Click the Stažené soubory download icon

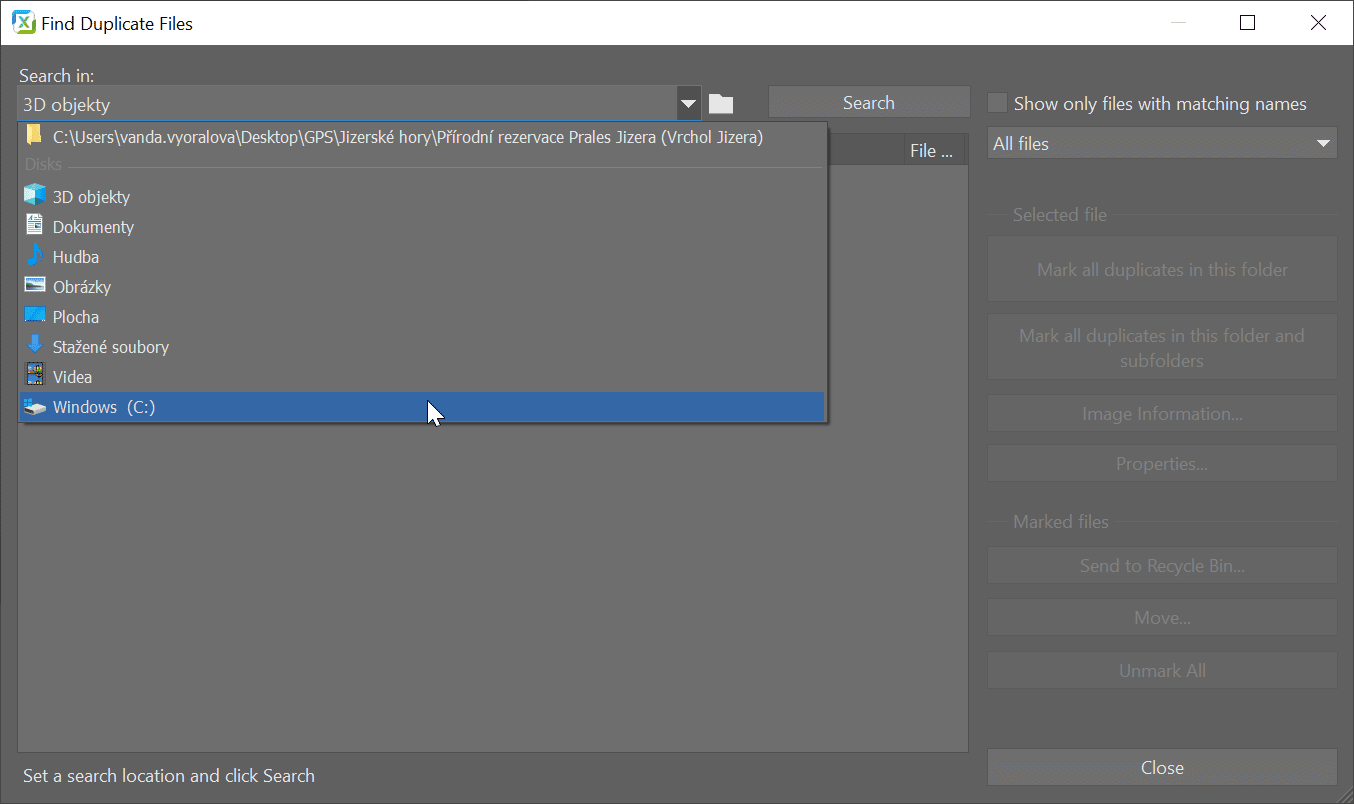34,346
